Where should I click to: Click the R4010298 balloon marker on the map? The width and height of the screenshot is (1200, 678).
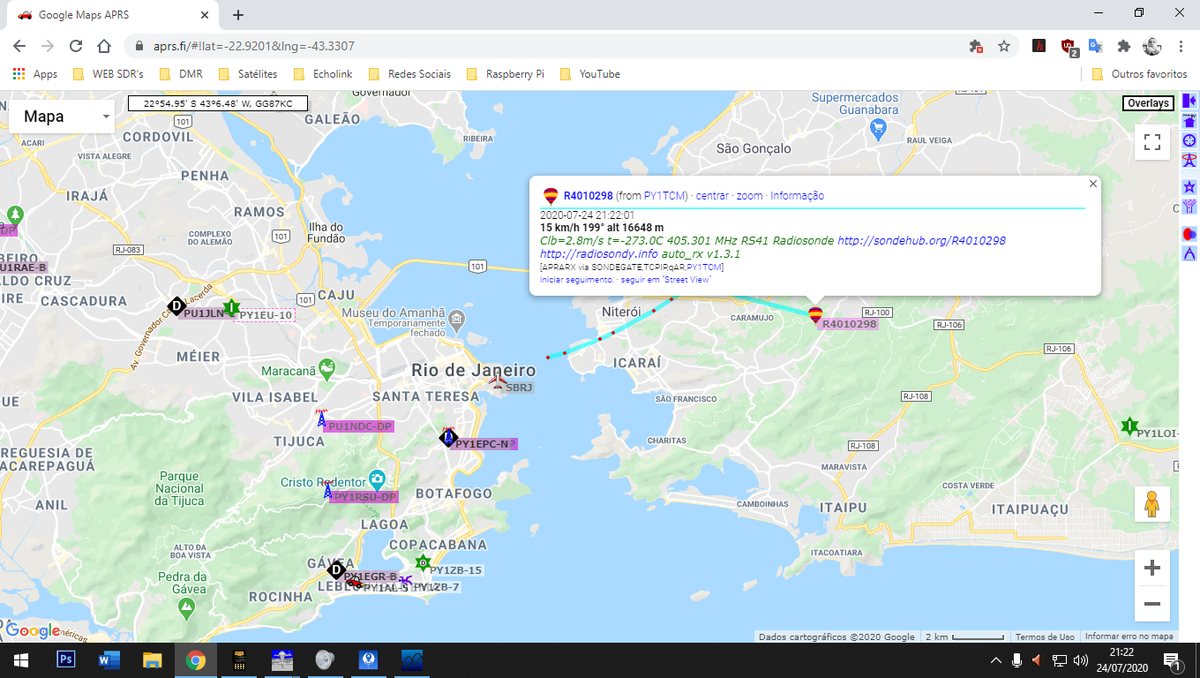tap(816, 316)
